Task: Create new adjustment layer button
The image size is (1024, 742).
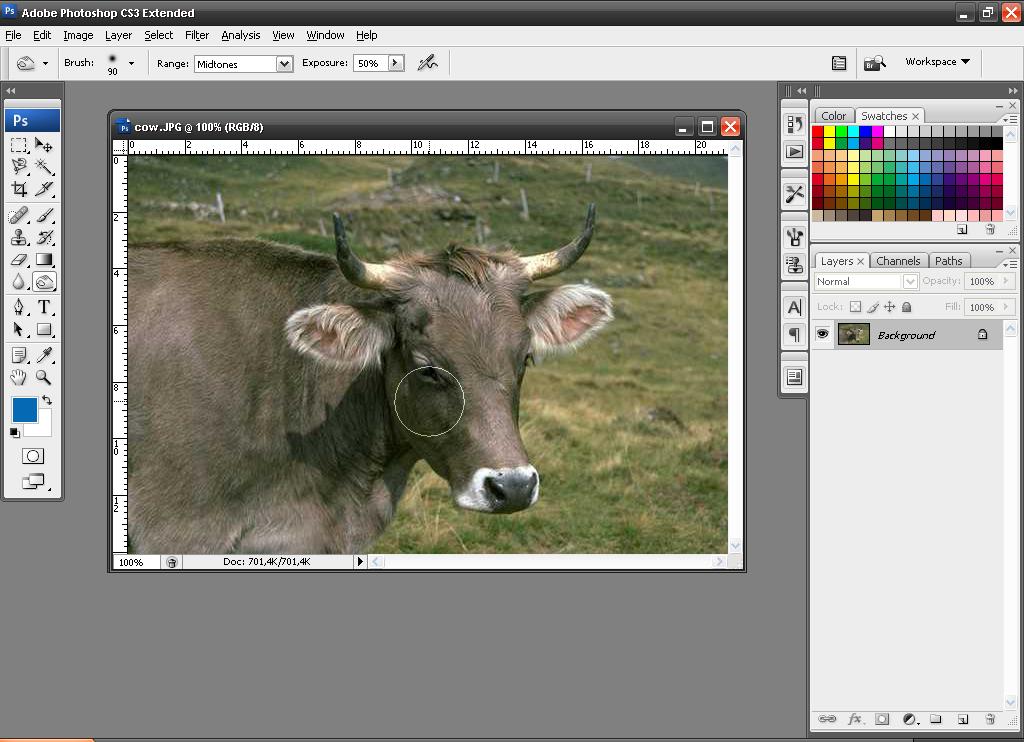Action: [910, 719]
